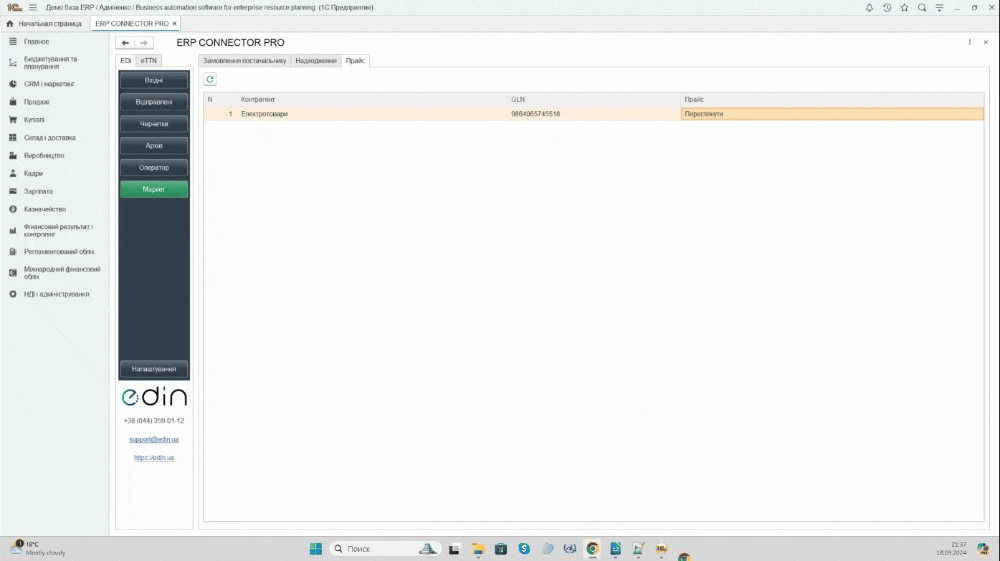
Task: Open the notifications bell icon
Action: pos(869,7)
